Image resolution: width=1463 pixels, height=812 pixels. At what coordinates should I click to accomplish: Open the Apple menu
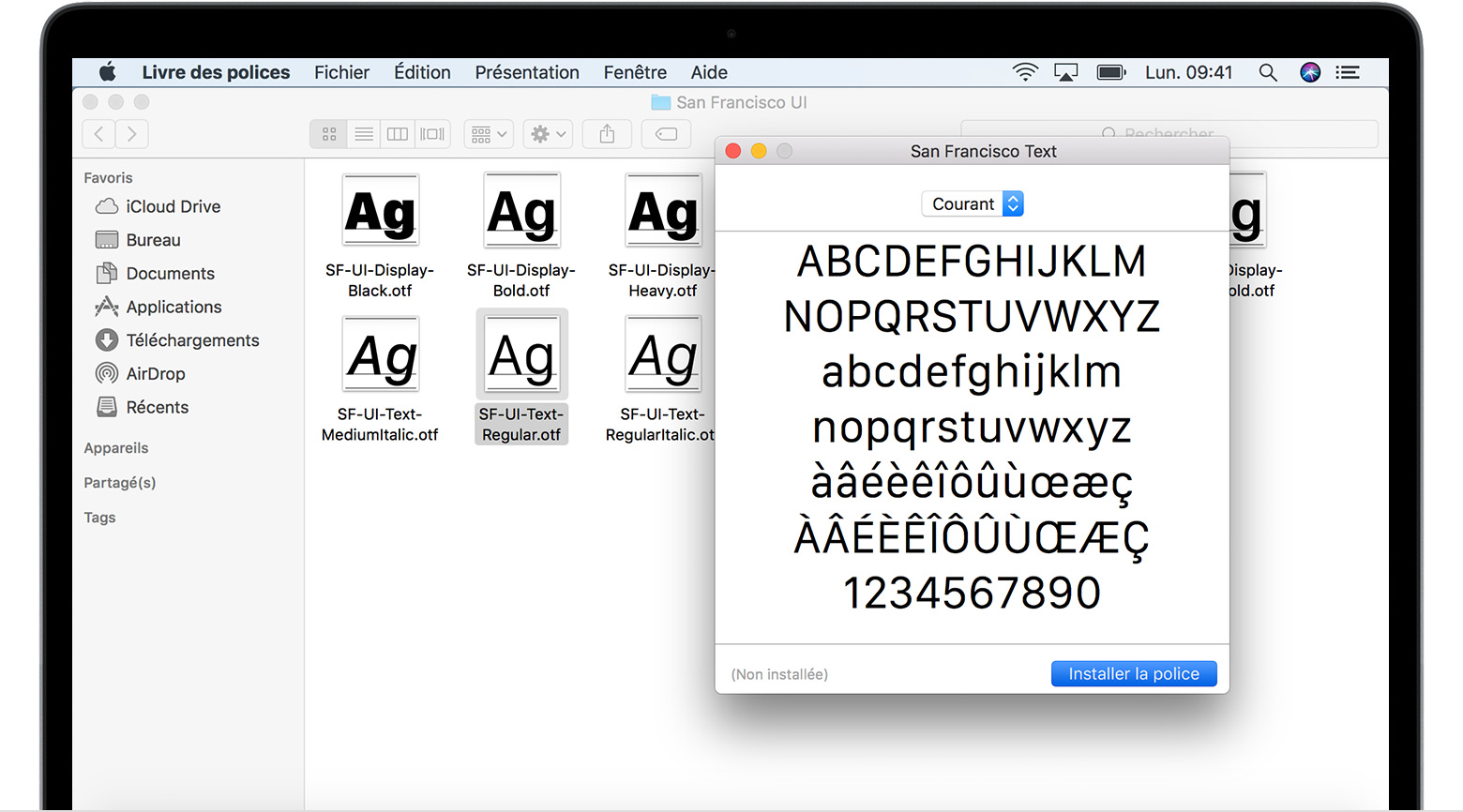[x=108, y=72]
